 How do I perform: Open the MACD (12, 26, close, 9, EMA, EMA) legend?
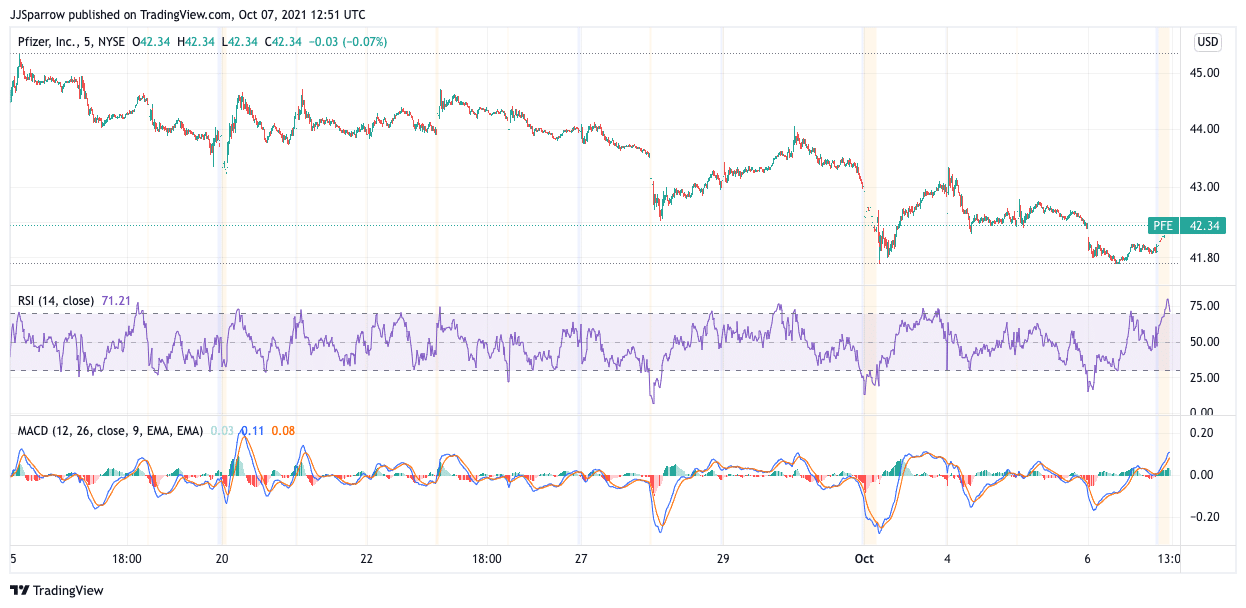tap(109, 431)
